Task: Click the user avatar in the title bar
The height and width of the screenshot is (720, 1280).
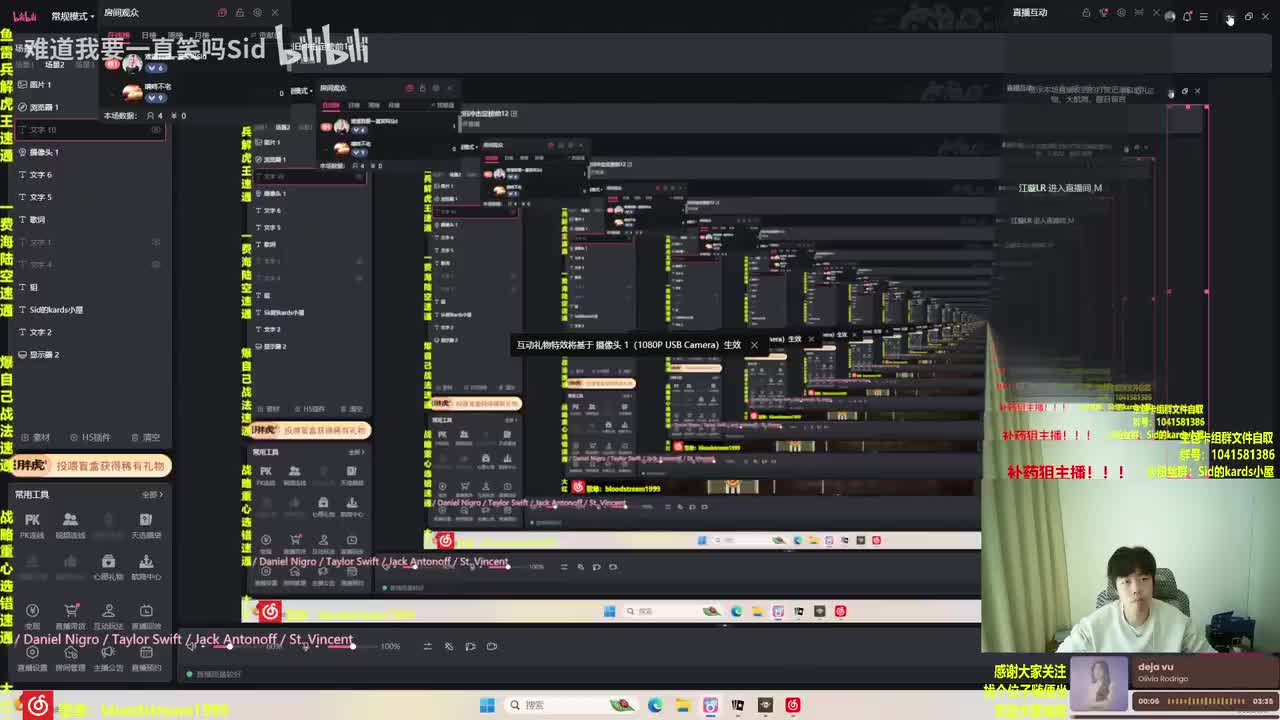Action: [x=1170, y=16]
